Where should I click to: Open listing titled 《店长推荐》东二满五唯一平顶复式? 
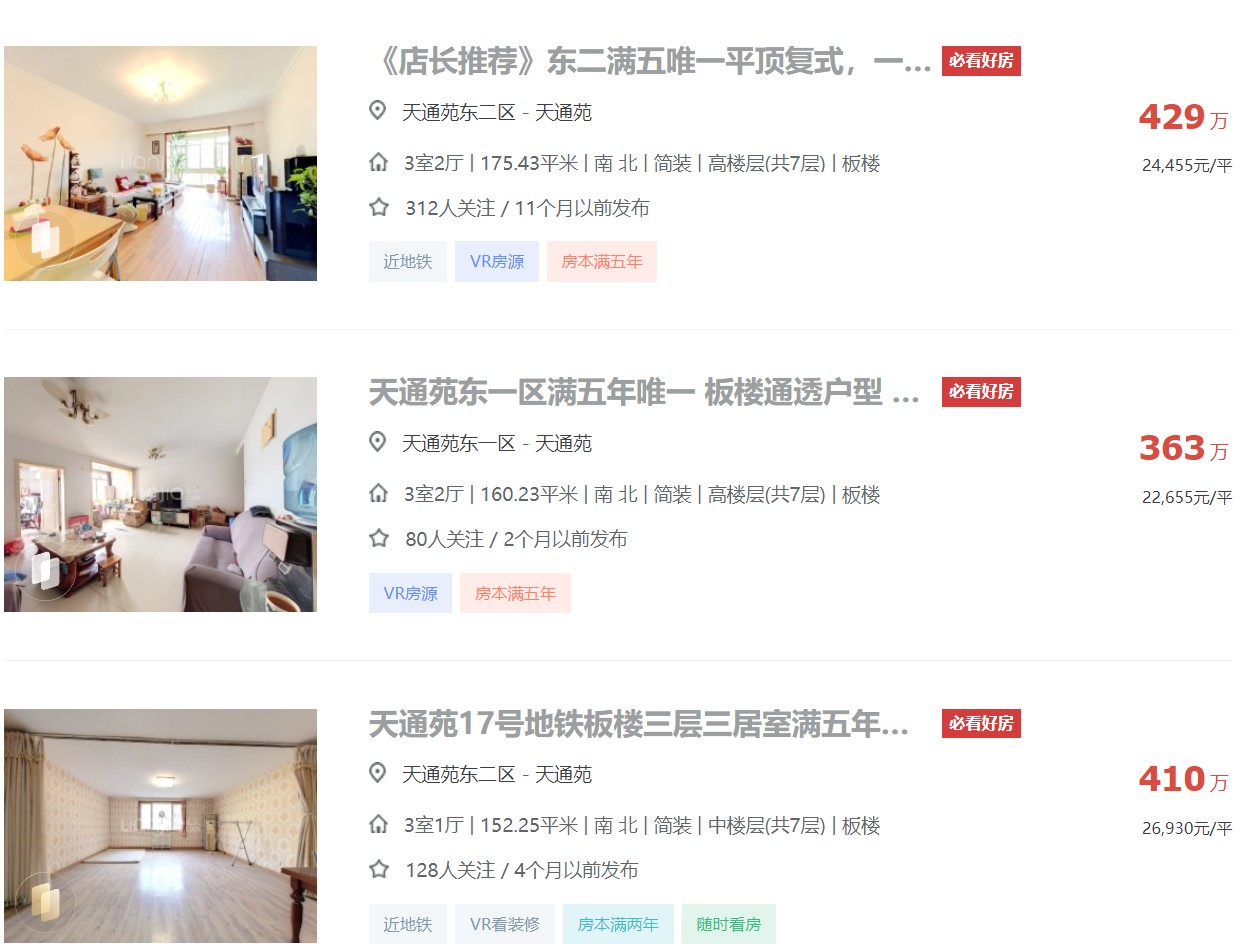pyautogui.click(x=650, y=61)
